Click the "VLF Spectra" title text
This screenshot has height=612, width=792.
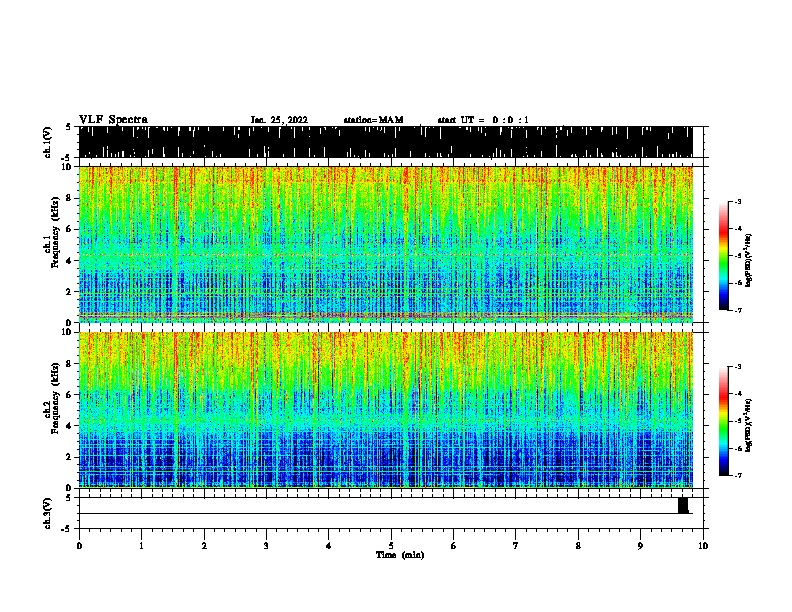pyautogui.click(x=113, y=120)
